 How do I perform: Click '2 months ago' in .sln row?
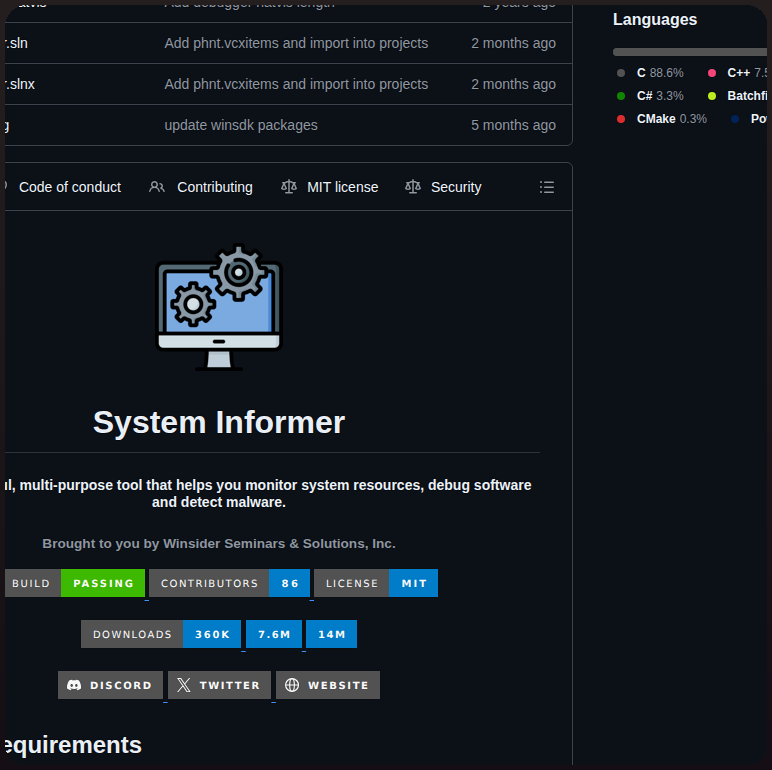point(513,43)
